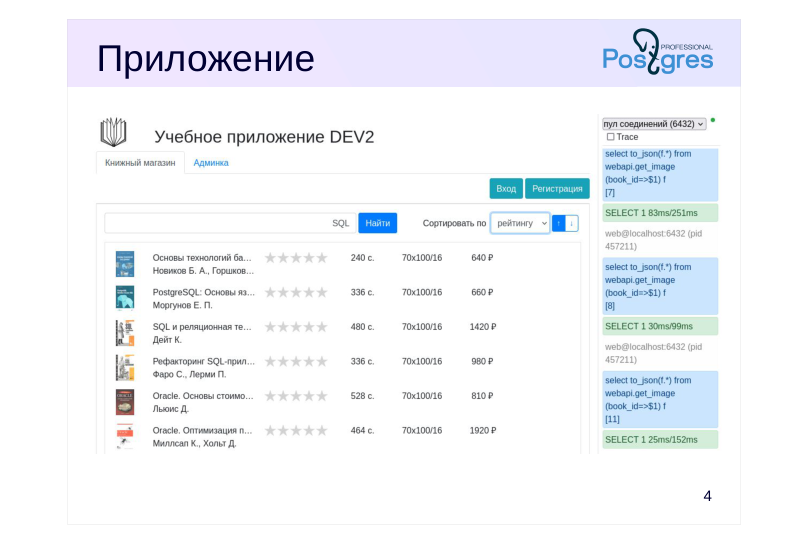Click the price 640 ₽

point(482,258)
